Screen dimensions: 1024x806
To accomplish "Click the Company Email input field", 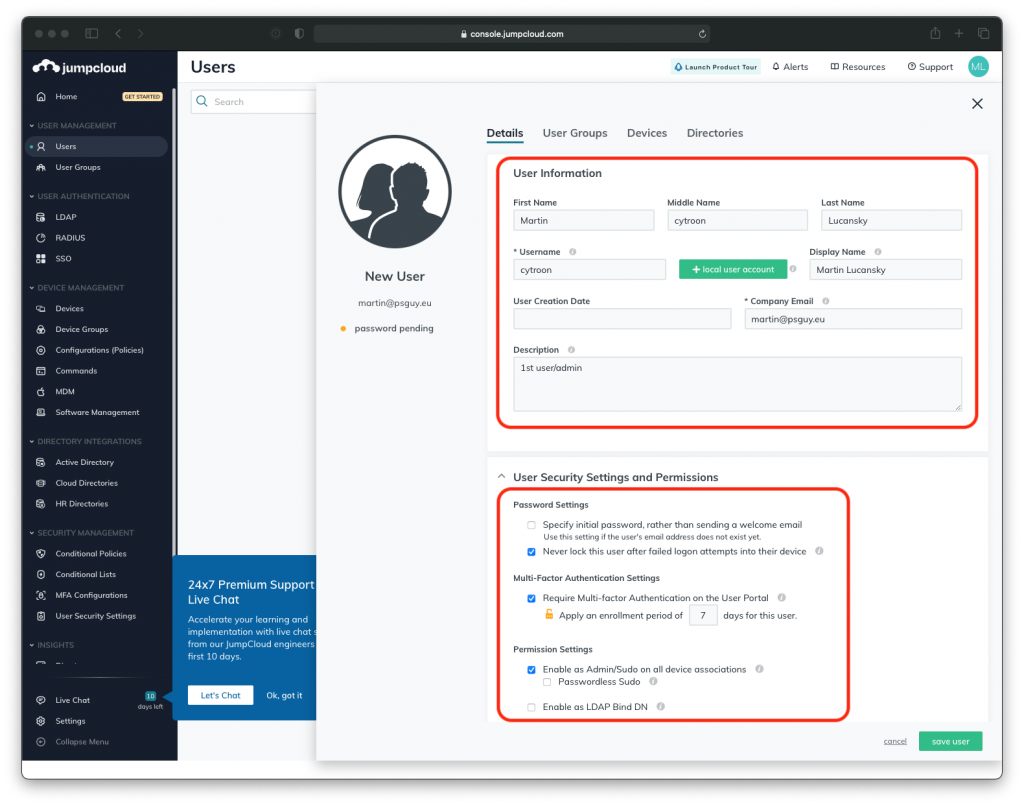I will pos(853,319).
